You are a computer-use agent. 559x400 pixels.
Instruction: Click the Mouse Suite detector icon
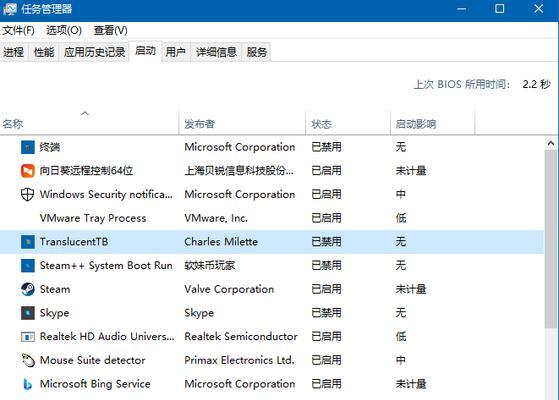[28, 360]
